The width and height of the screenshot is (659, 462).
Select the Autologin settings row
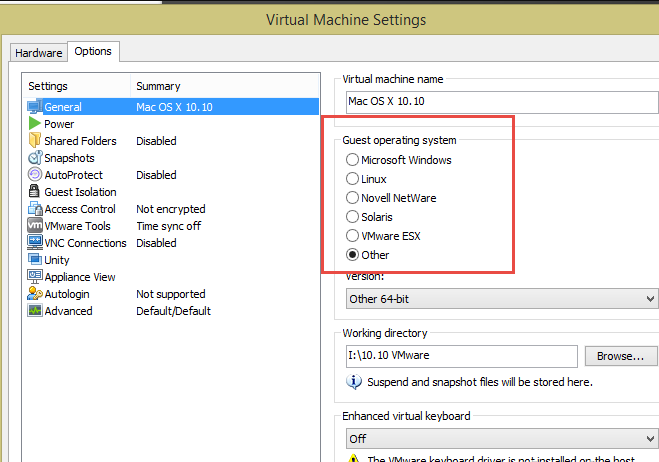click(171, 294)
